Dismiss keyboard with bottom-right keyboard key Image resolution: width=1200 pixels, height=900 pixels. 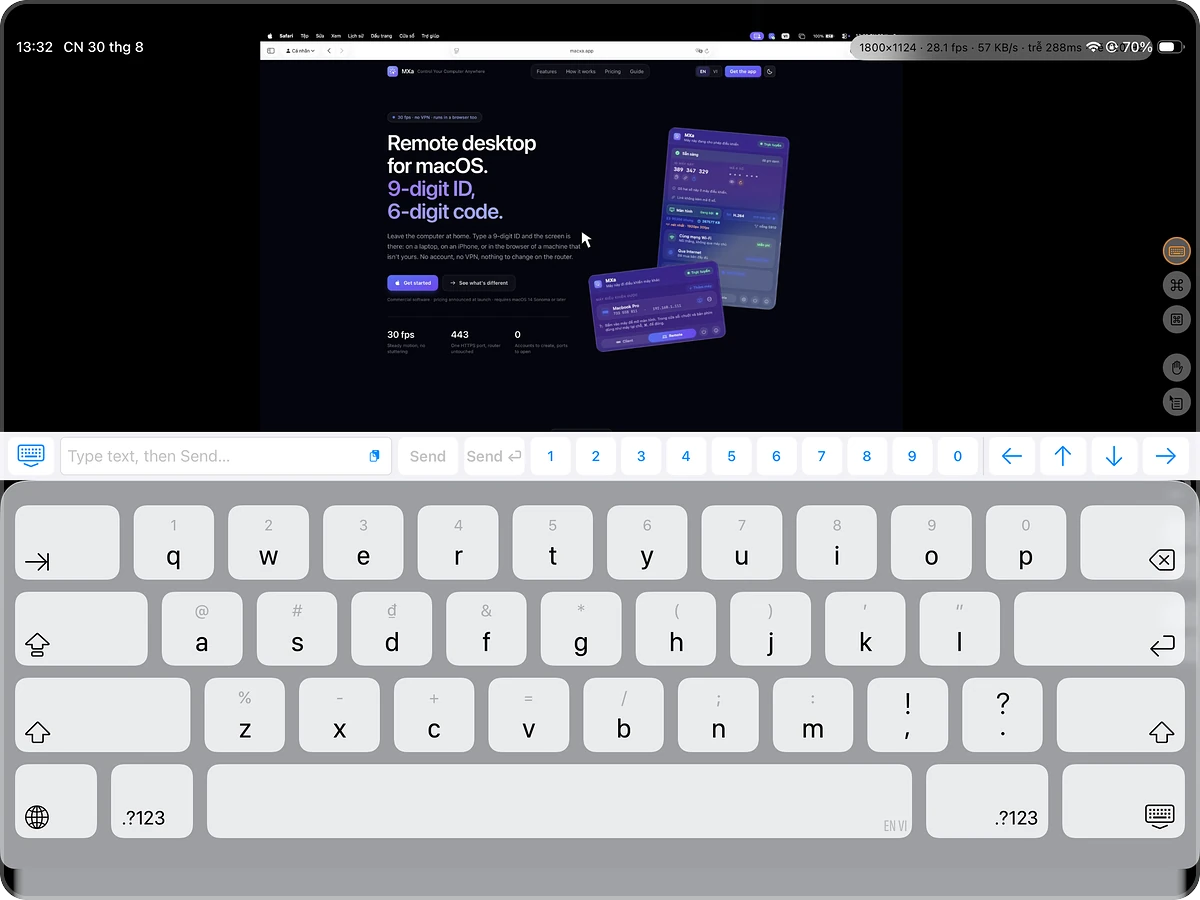(x=1124, y=800)
